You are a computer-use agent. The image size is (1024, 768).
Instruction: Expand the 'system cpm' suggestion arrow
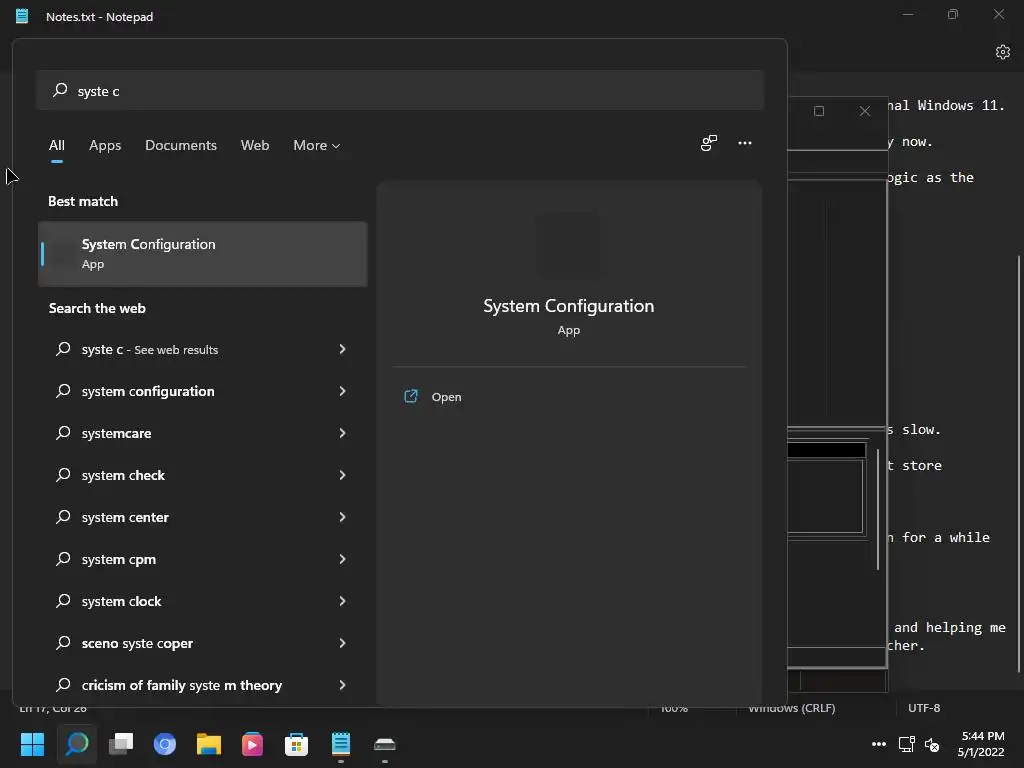[342, 559]
